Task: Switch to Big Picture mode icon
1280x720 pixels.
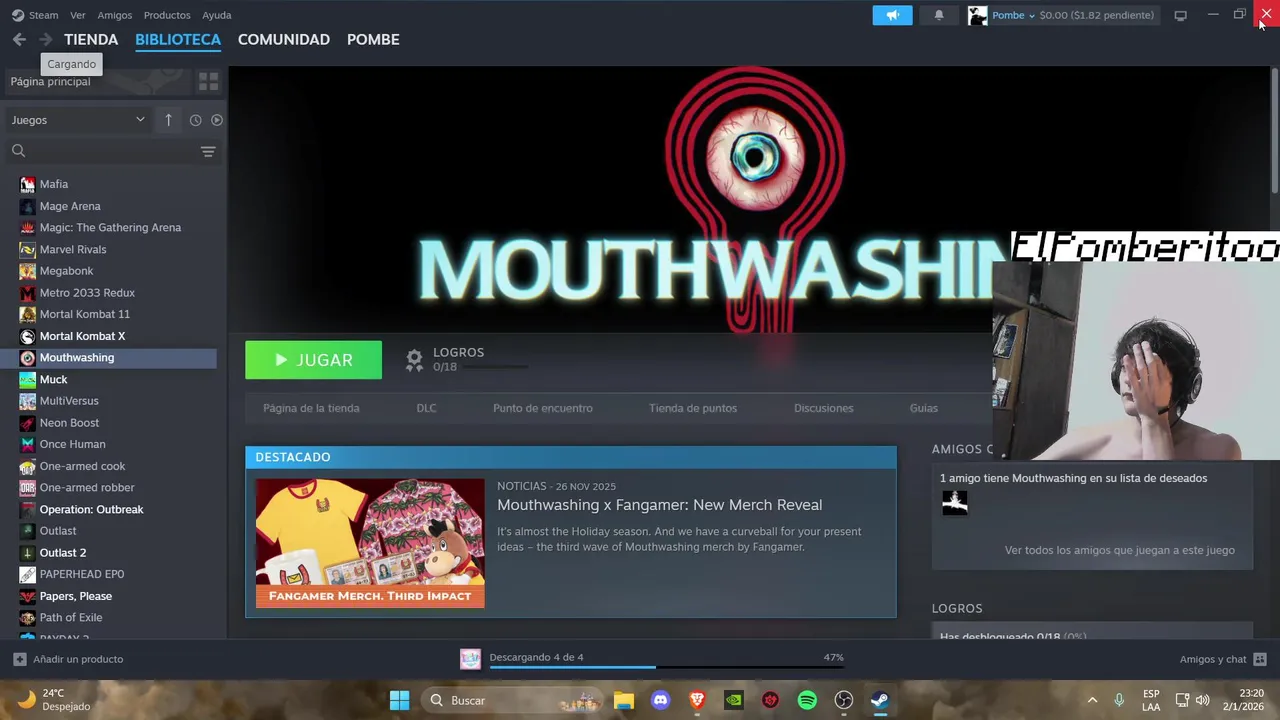Action: tap(1180, 15)
